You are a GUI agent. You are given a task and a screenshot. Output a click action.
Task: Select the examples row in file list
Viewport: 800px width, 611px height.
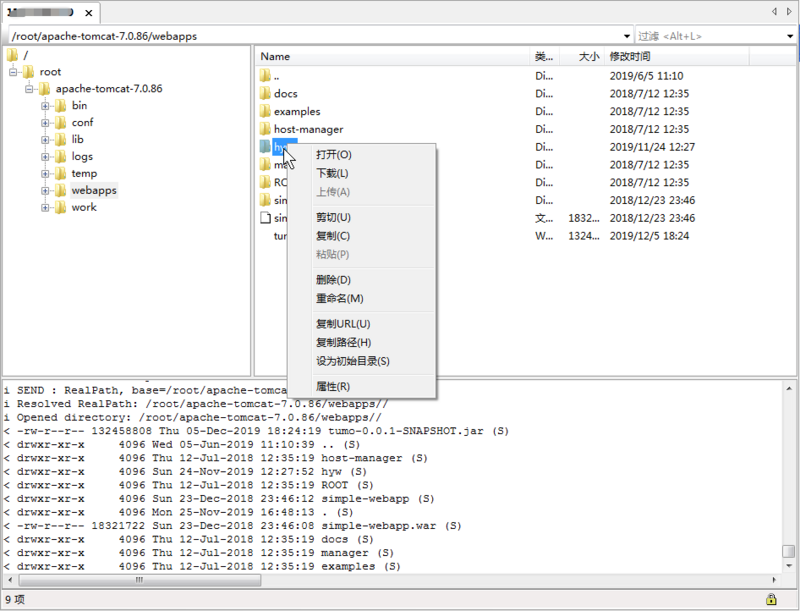tap(526, 111)
